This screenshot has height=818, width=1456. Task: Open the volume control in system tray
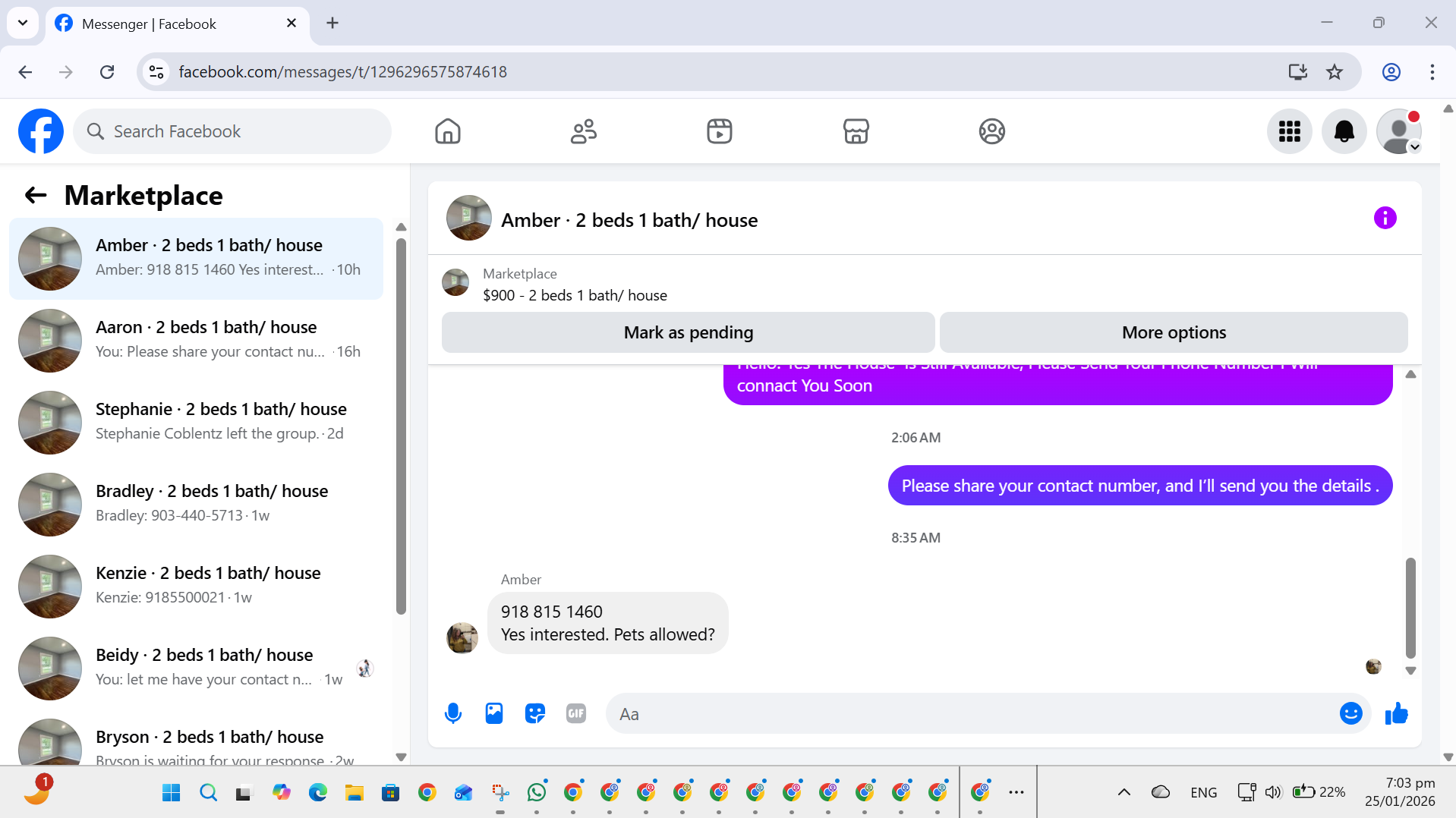coord(1273,793)
